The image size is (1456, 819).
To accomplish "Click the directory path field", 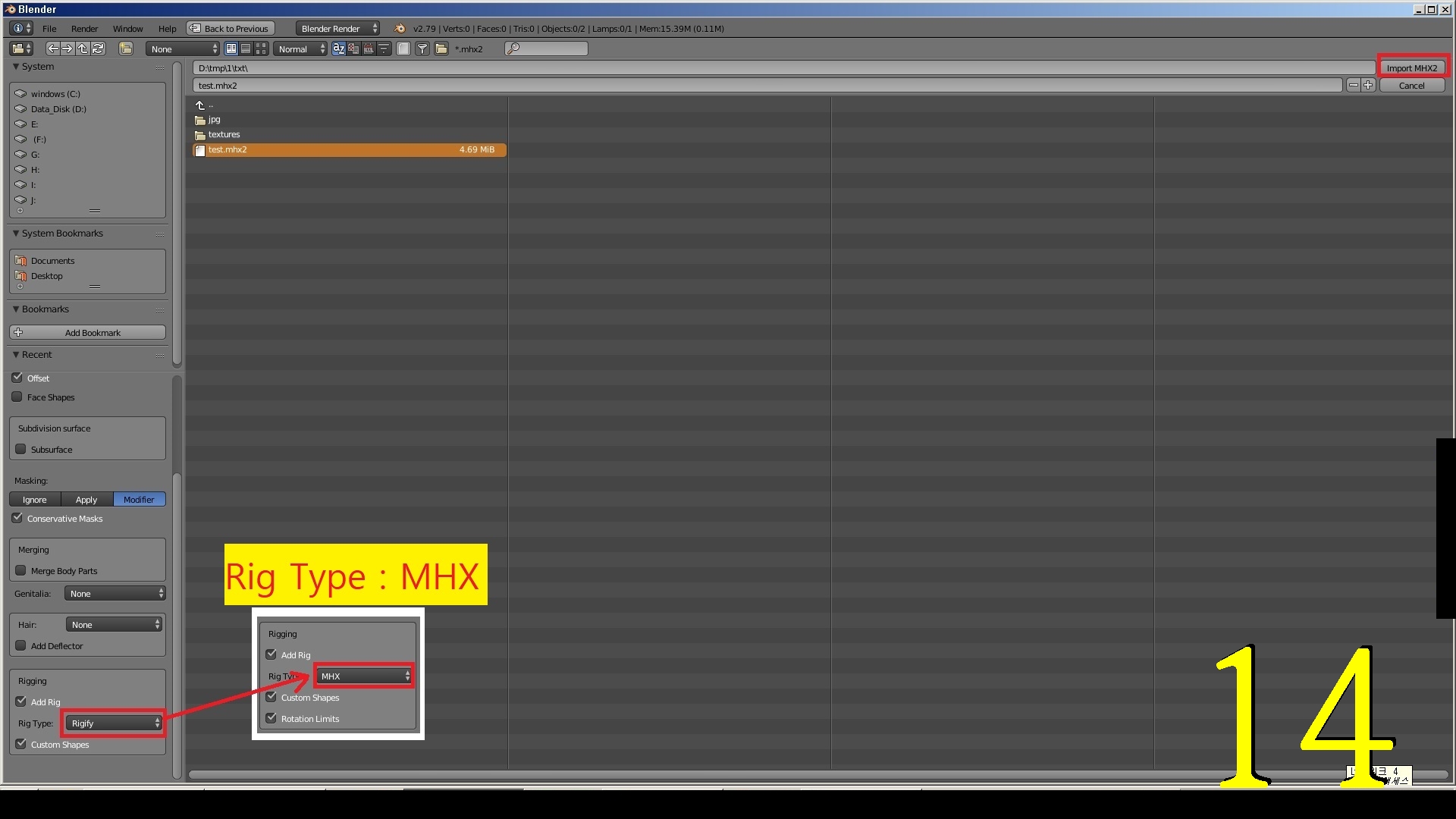I will [x=783, y=67].
